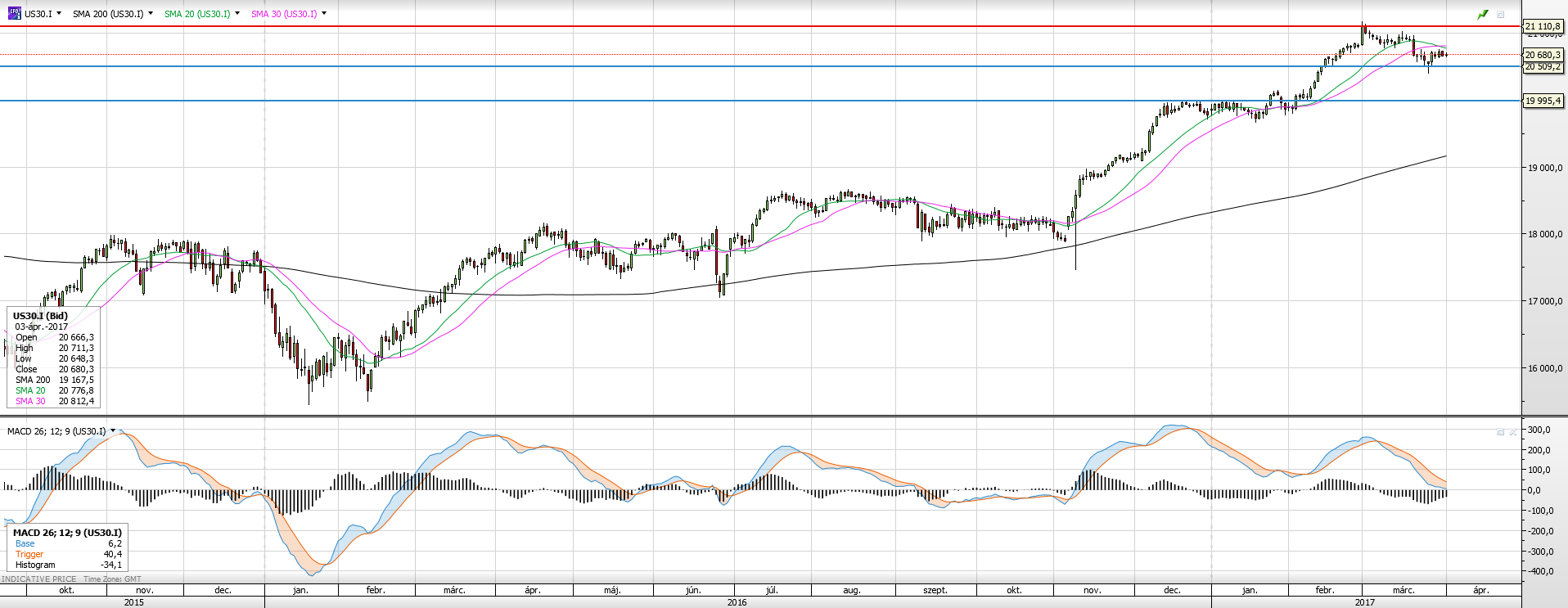
Task: Click the 16 000,0 price axis label
Action: (x=1544, y=368)
